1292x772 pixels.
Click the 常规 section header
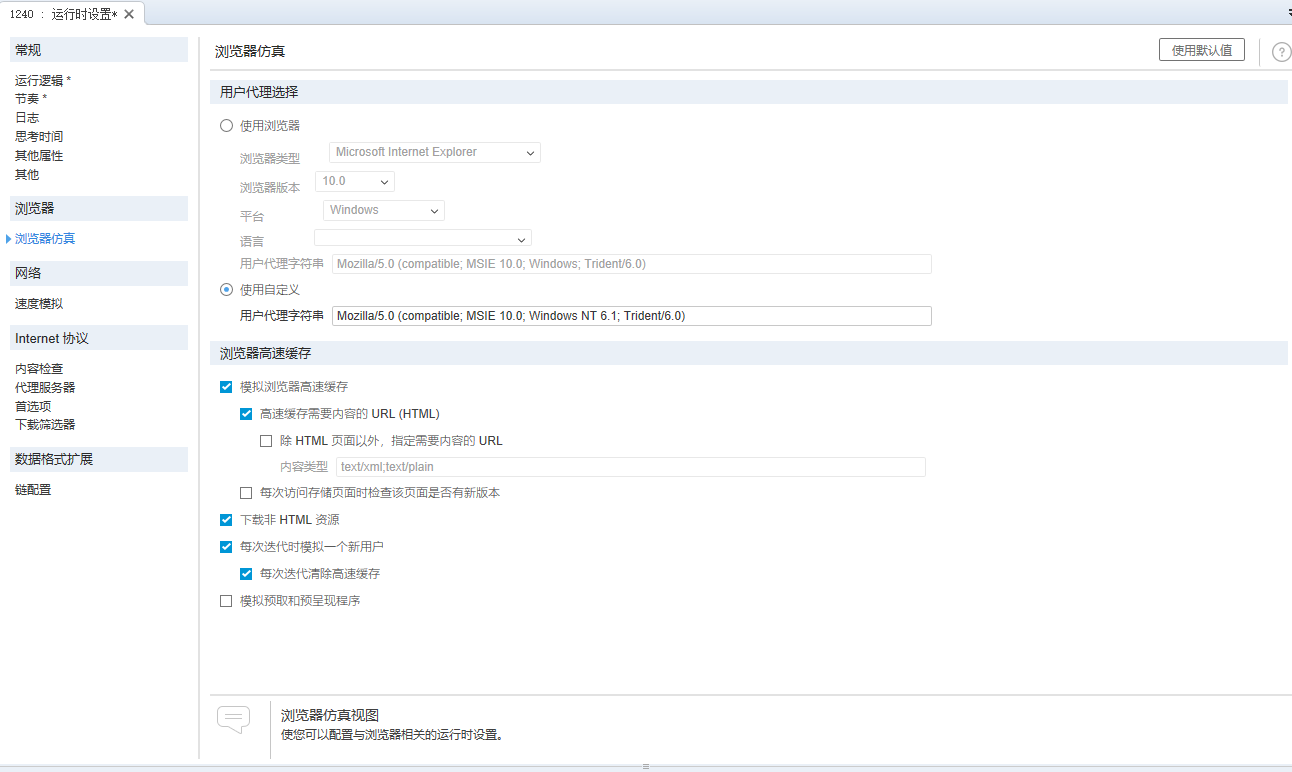point(98,50)
